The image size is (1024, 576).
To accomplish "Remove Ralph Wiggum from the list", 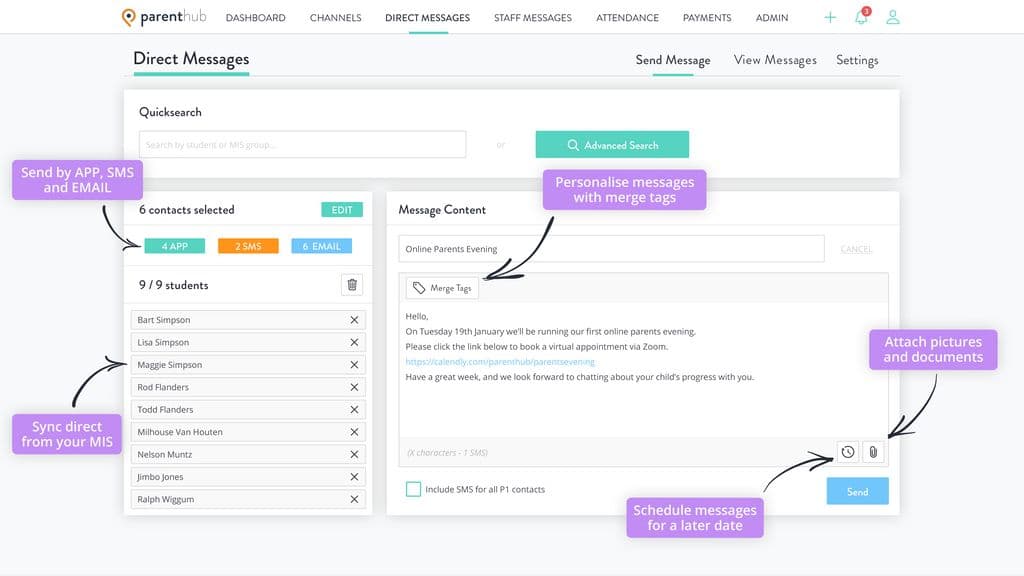I will pyautogui.click(x=354, y=499).
